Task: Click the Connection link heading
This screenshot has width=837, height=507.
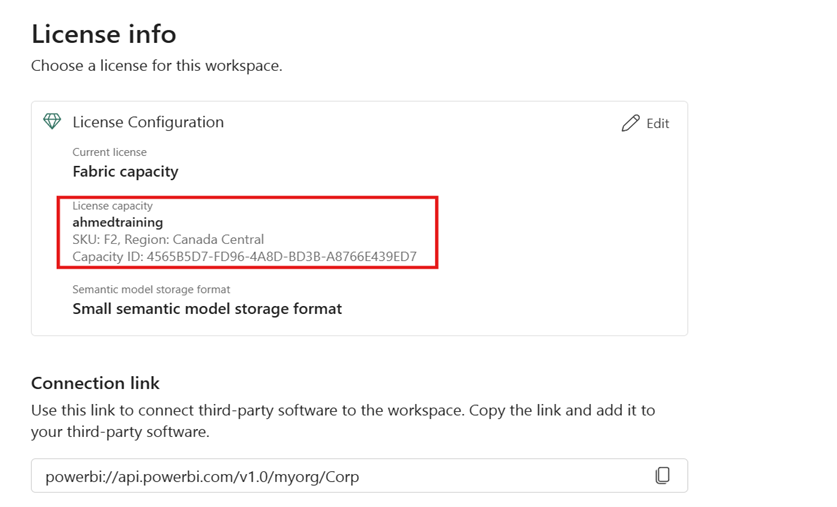Action: 95,383
